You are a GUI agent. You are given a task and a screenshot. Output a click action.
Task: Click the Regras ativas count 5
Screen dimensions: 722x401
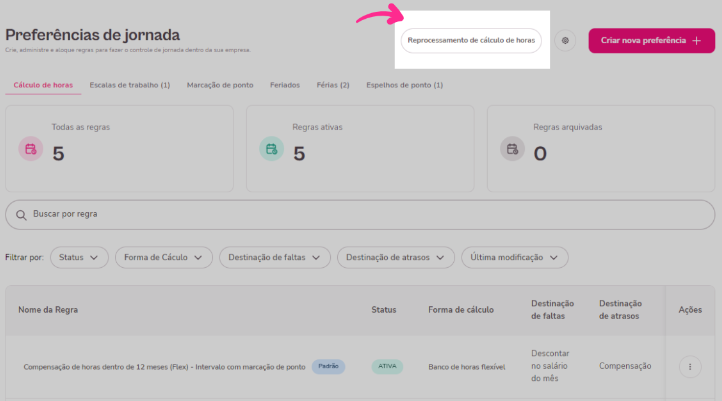click(x=299, y=154)
